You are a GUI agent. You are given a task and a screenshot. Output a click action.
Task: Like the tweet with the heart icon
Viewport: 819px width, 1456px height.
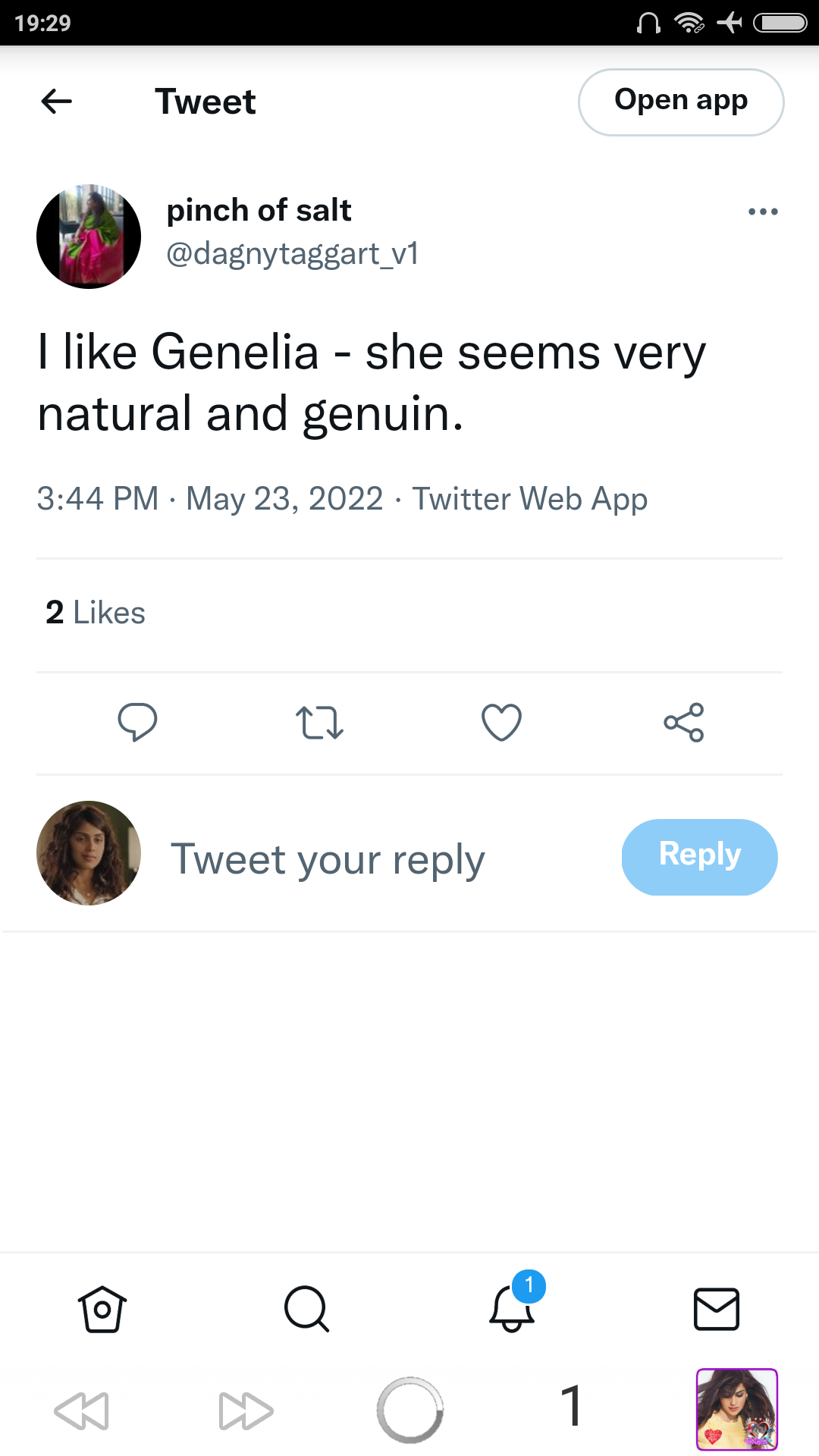point(501,722)
